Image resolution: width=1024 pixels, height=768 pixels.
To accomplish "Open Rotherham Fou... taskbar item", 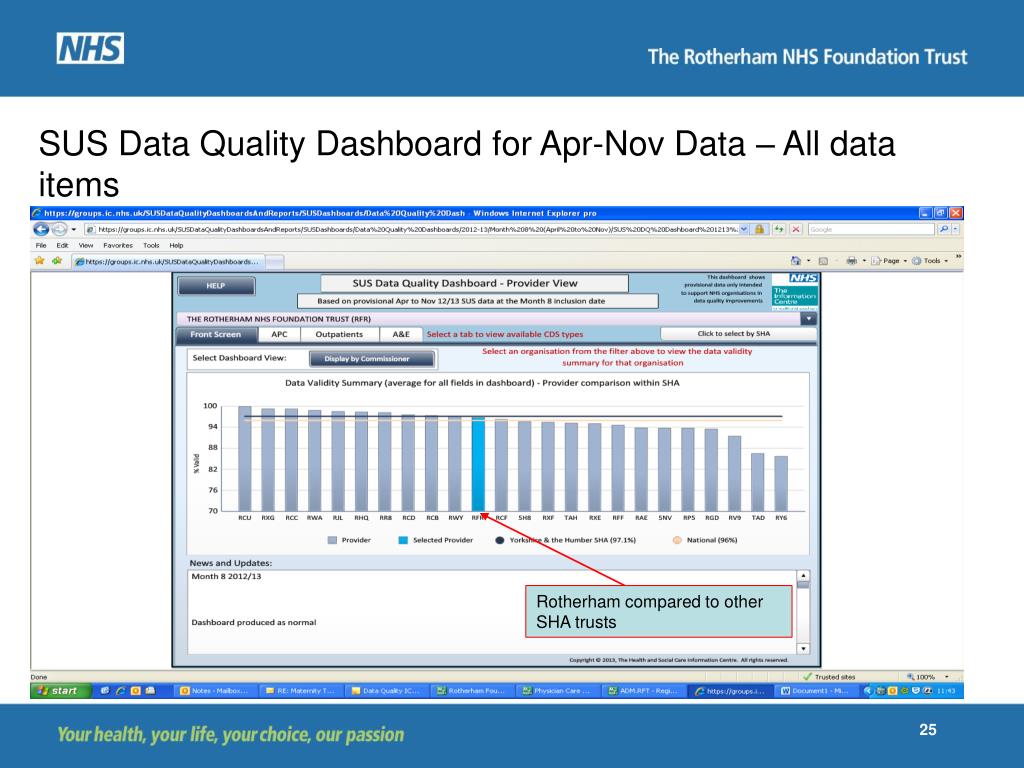I will (472, 691).
